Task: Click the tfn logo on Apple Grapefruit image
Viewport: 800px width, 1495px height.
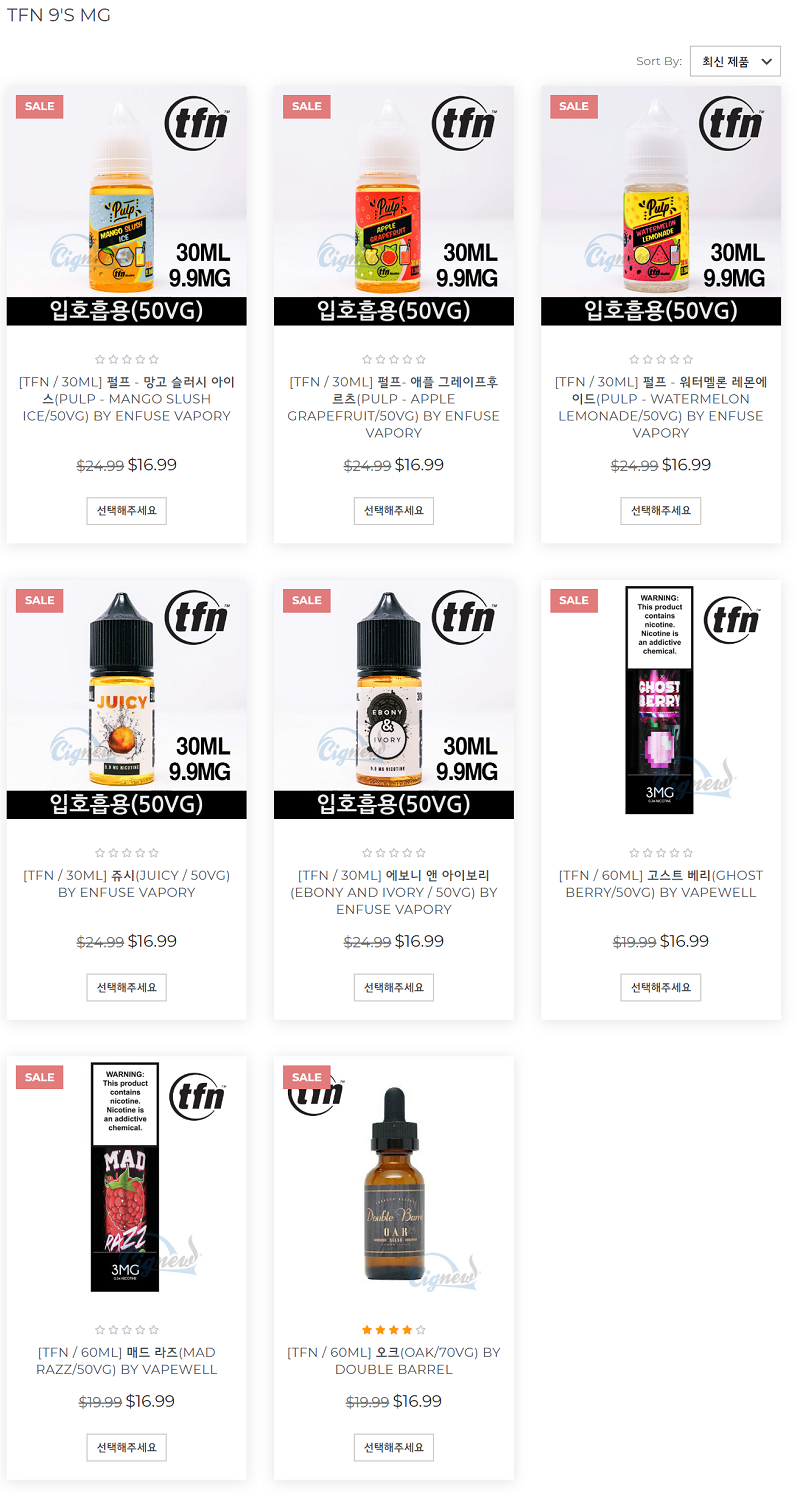Action: click(x=465, y=124)
